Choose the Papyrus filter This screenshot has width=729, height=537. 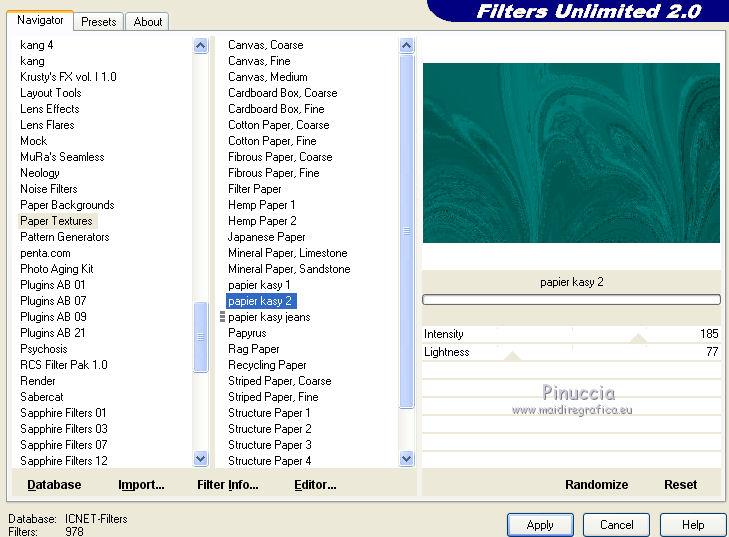(x=247, y=333)
